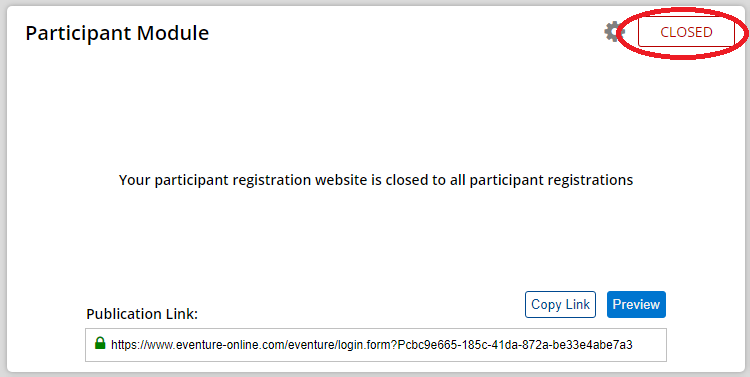Image resolution: width=750 pixels, height=377 pixels.
Task: Click the Copy Link button
Action: pos(560,304)
